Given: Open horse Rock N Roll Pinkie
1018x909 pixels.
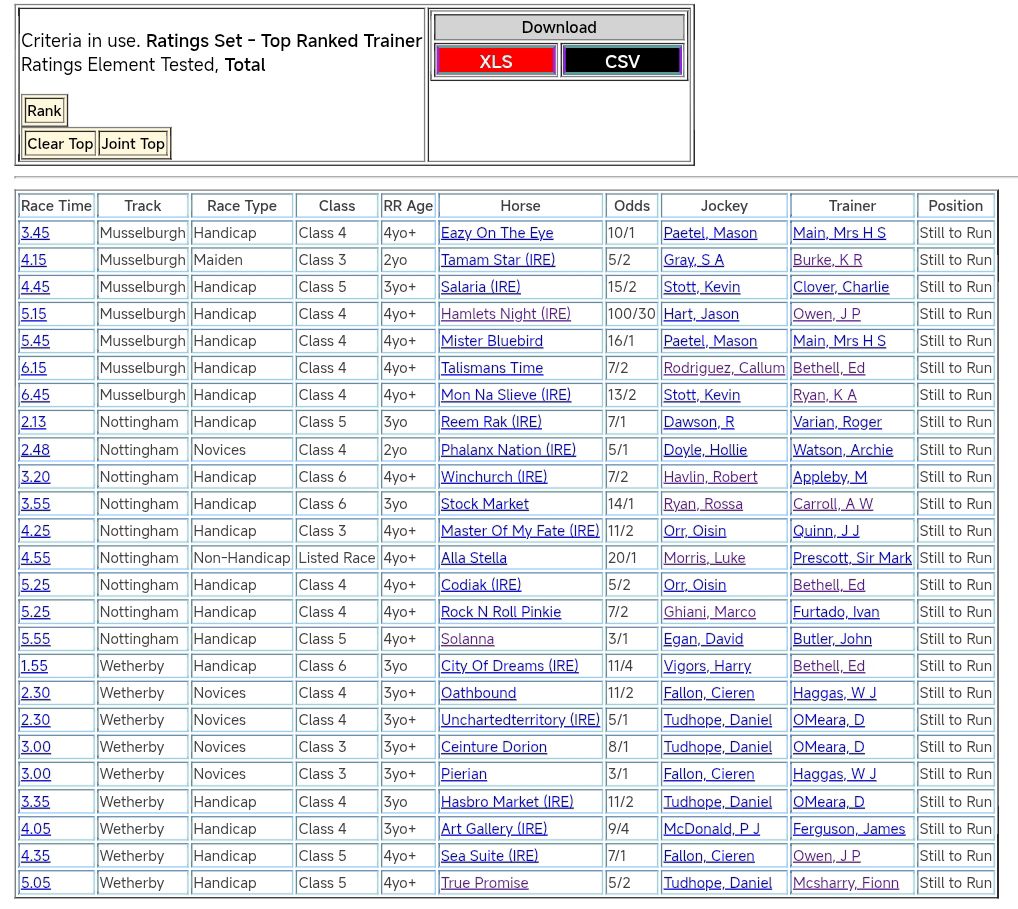Looking at the screenshot, I should (x=501, y=612).
